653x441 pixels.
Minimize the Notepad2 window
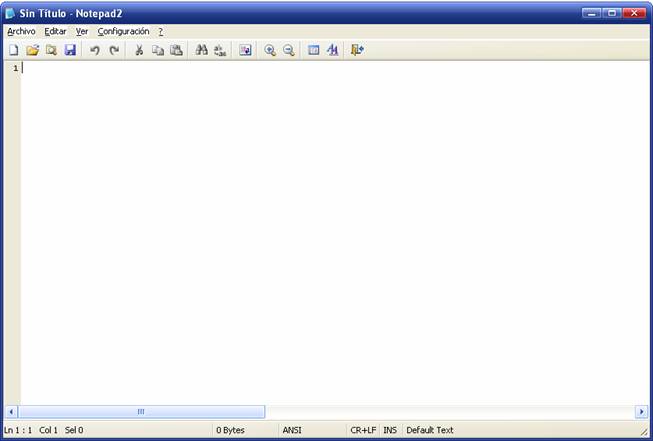click(x=591, y=13)
